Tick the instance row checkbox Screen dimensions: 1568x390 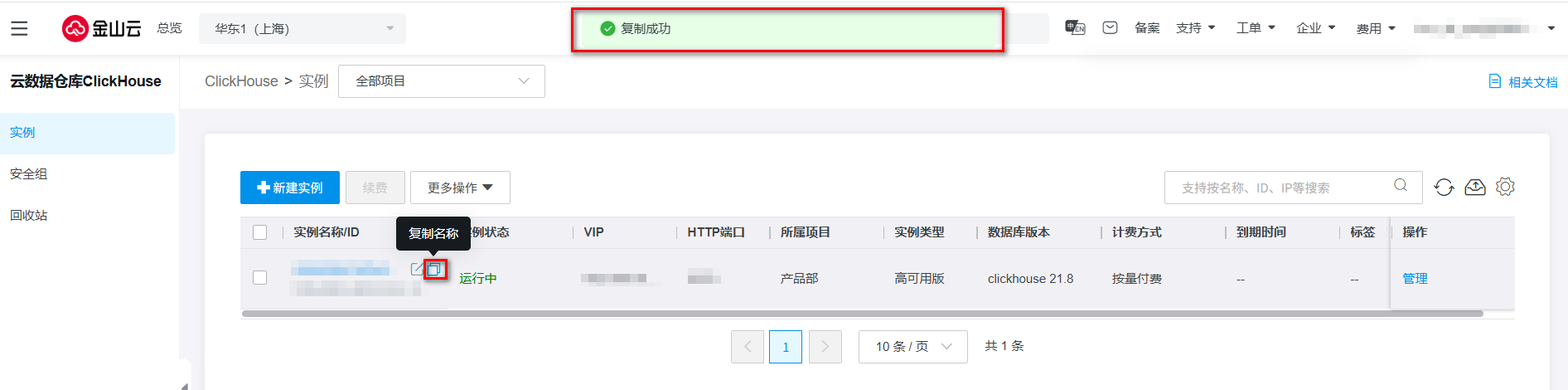260,277
